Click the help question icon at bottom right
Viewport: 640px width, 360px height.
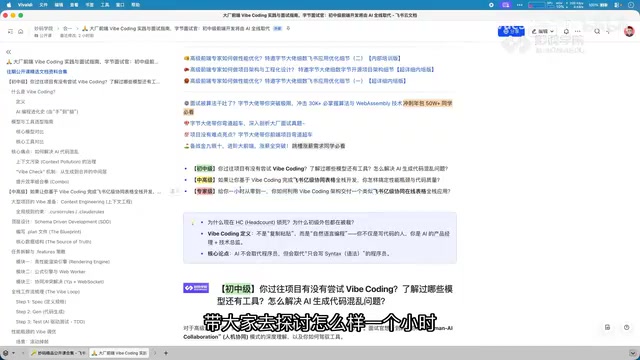(x=627, y=327)
